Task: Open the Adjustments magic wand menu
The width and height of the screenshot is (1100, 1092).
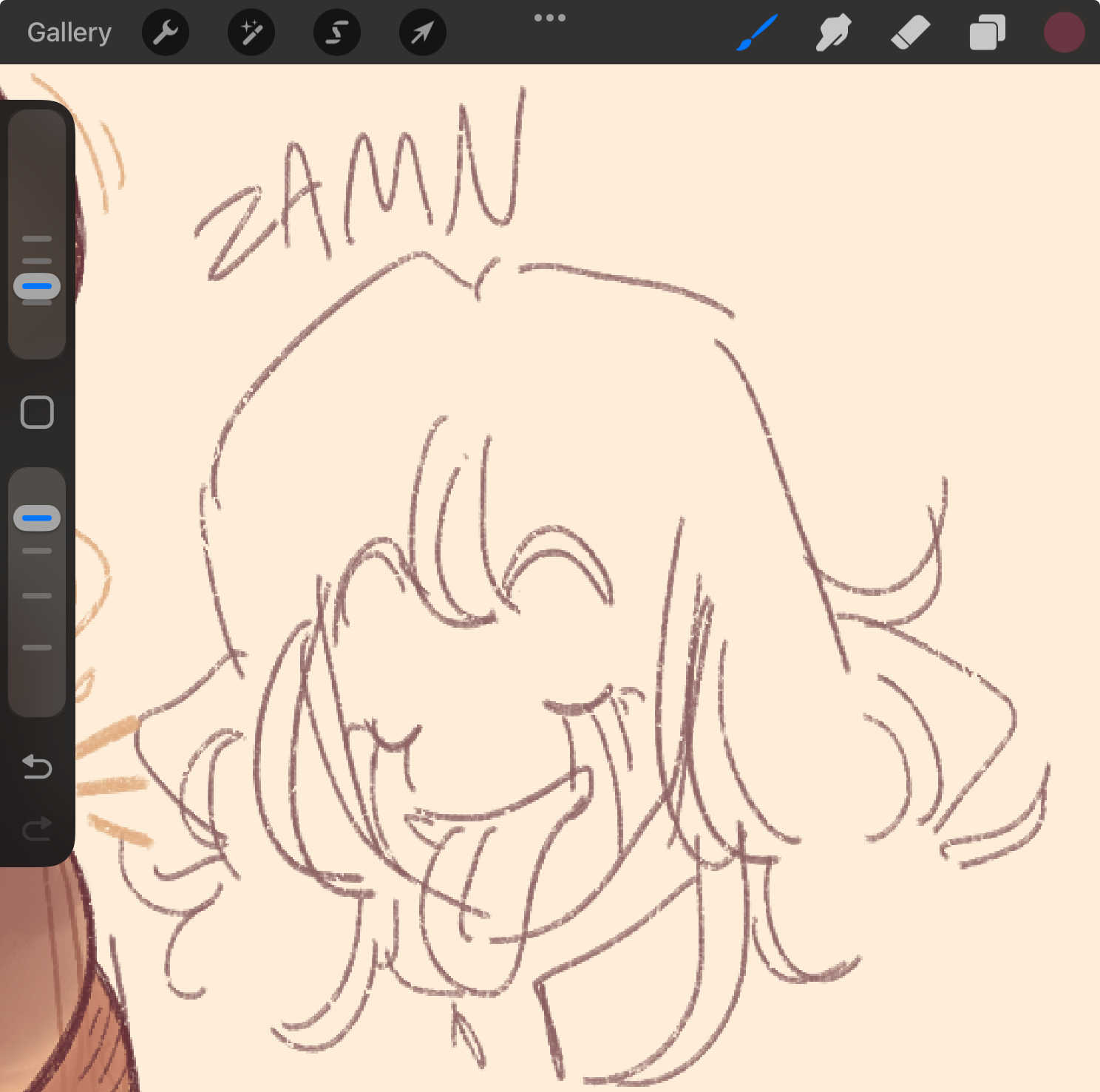Action: point(251,33)
